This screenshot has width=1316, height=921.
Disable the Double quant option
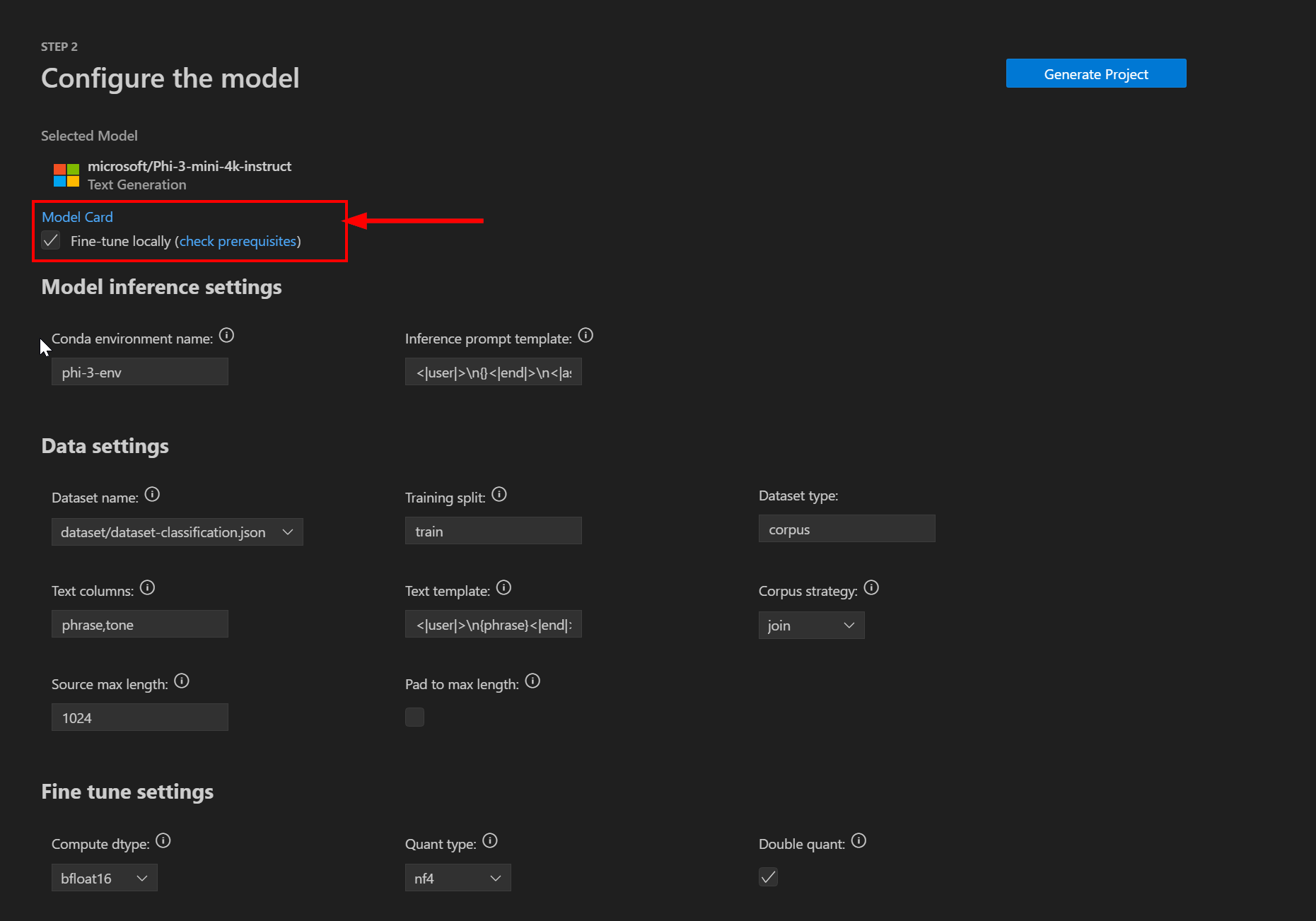pyautogui.click(x=768, y=876)
